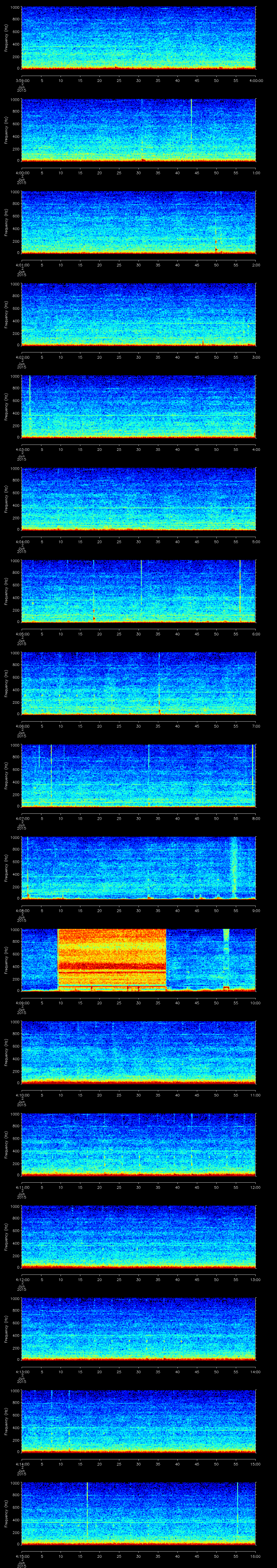Select the spectrogram beginning 4:06:00
277x1568 pixels.
coord(139,683)
